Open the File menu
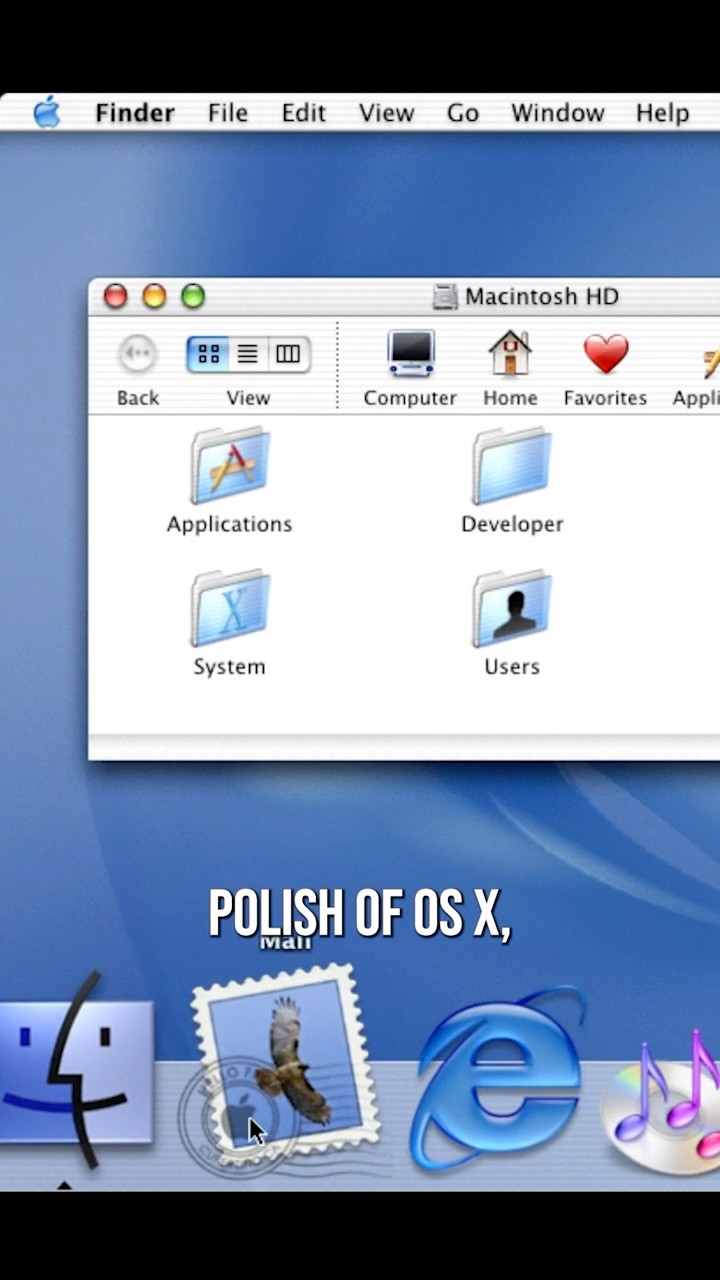This screenshot has width=720, height=1280. coord(228,113)
